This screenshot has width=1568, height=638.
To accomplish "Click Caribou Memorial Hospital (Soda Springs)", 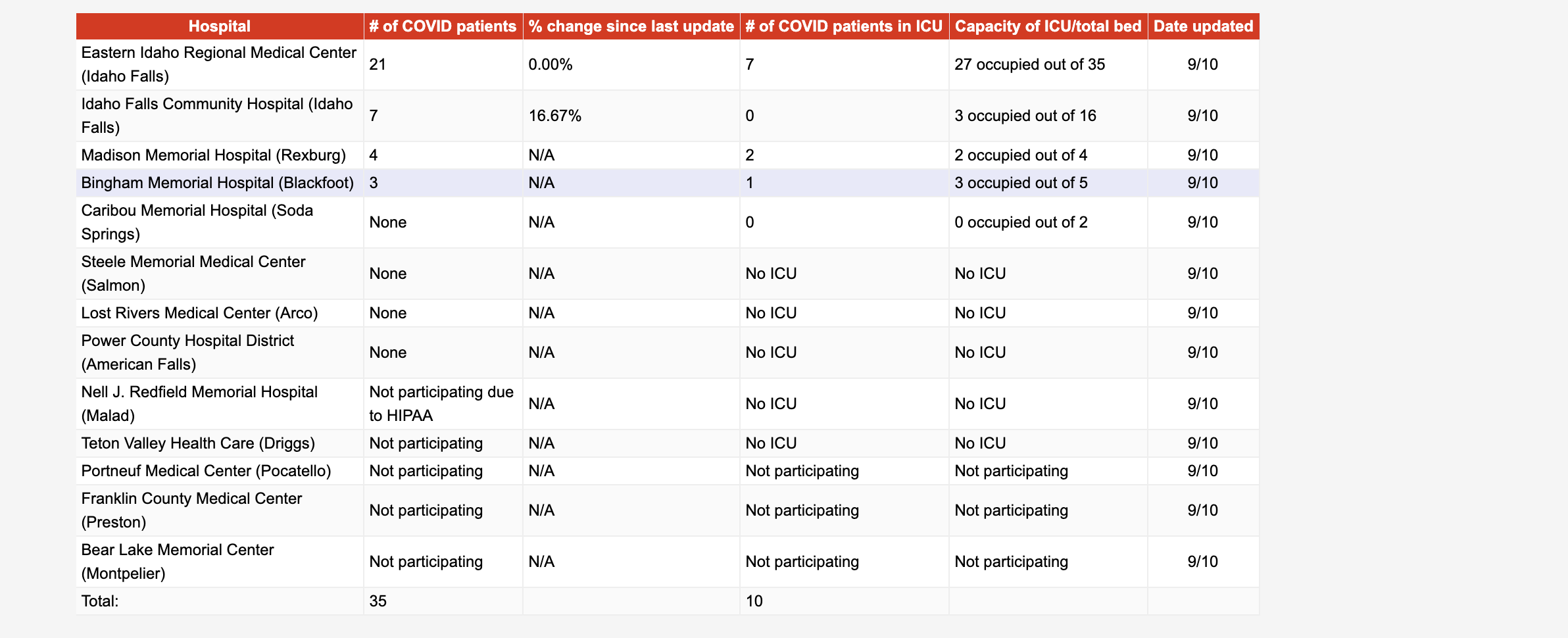I will pyautogui.click(x=197, y=222).
